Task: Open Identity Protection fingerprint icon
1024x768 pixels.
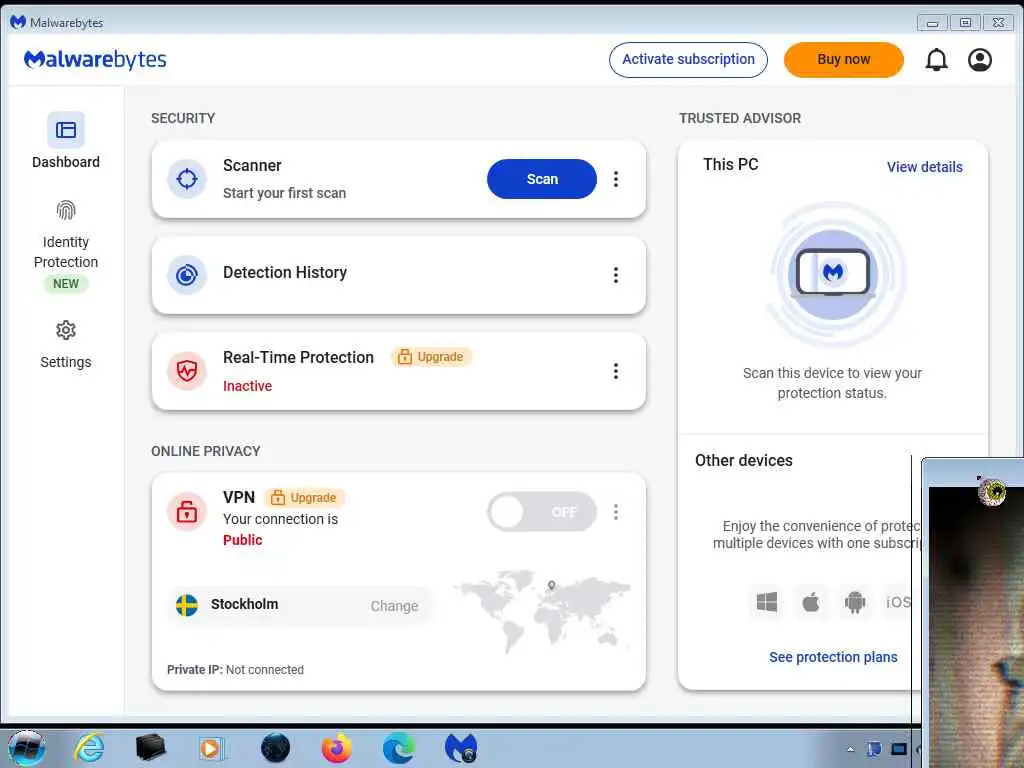Action: click(66, 210)
